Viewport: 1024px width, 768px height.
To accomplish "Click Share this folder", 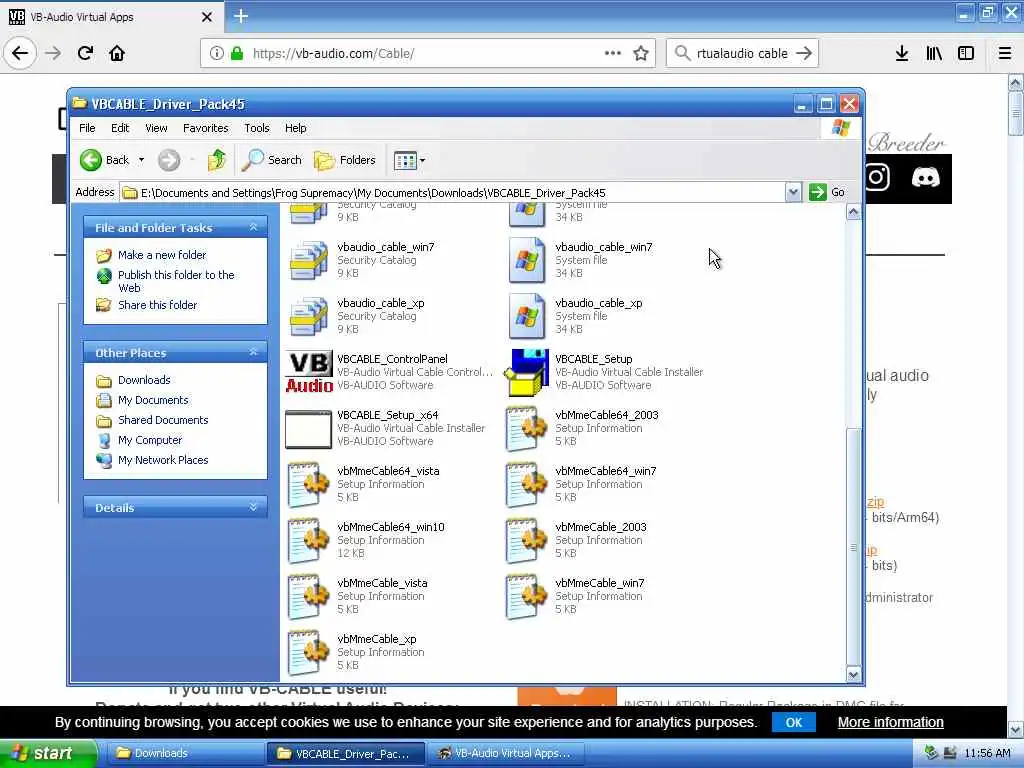I will point(157,305).
